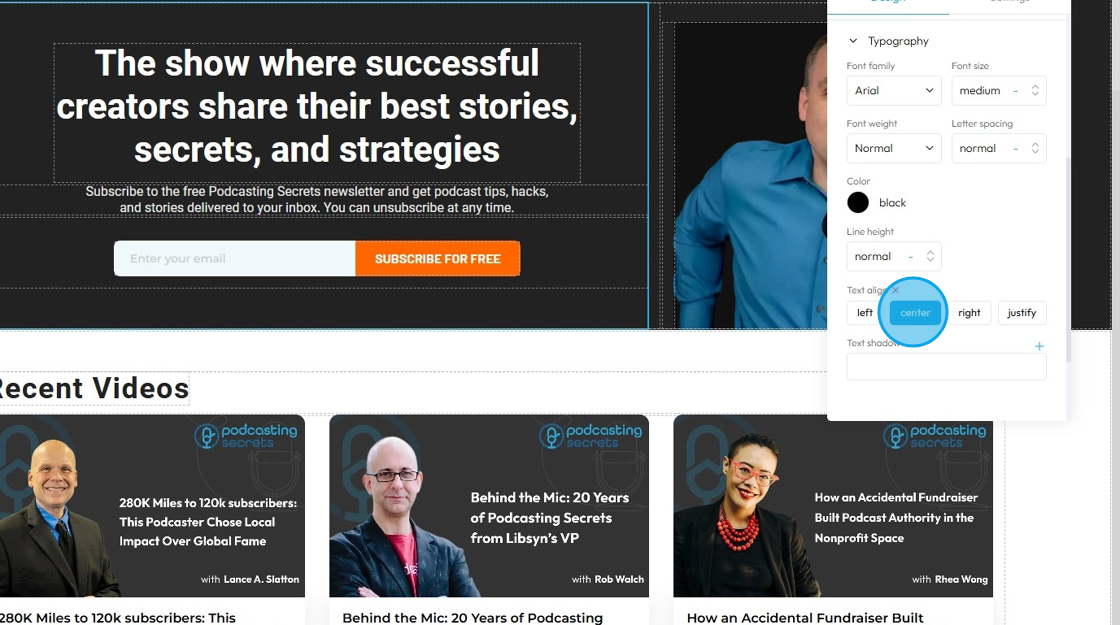Viewport: 1120px width, 625px height.
Task: Click the Letter spacing stepper arrows
Action: 1035,149
